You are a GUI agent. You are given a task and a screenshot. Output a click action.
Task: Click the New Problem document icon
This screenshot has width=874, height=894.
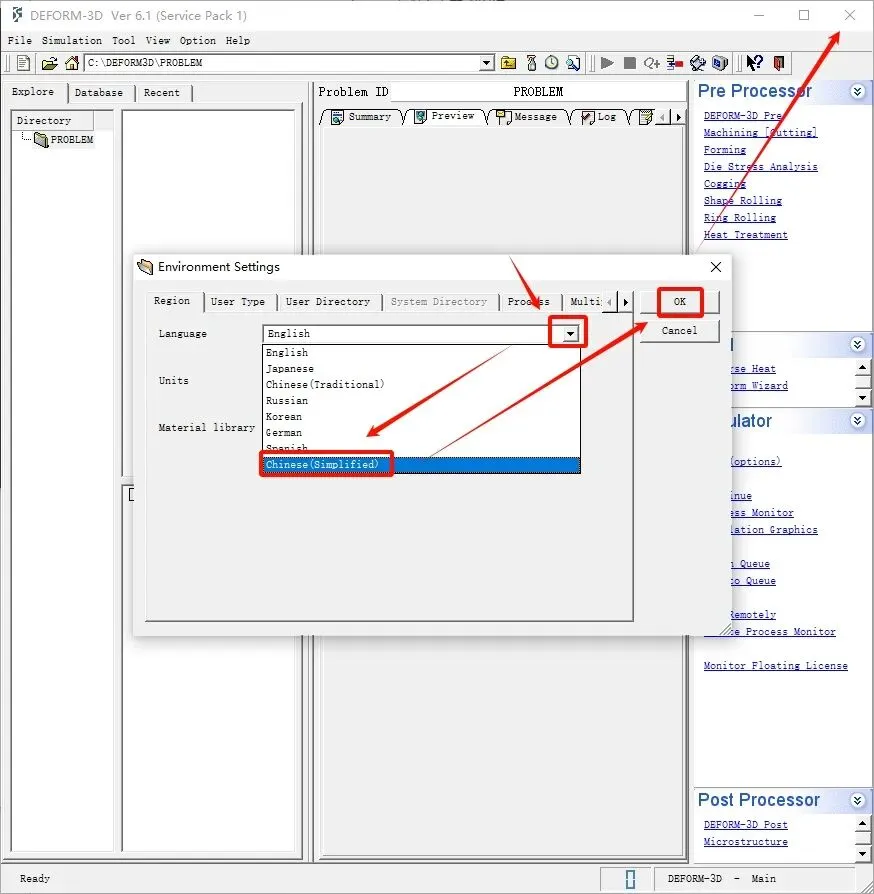point(23,63)
